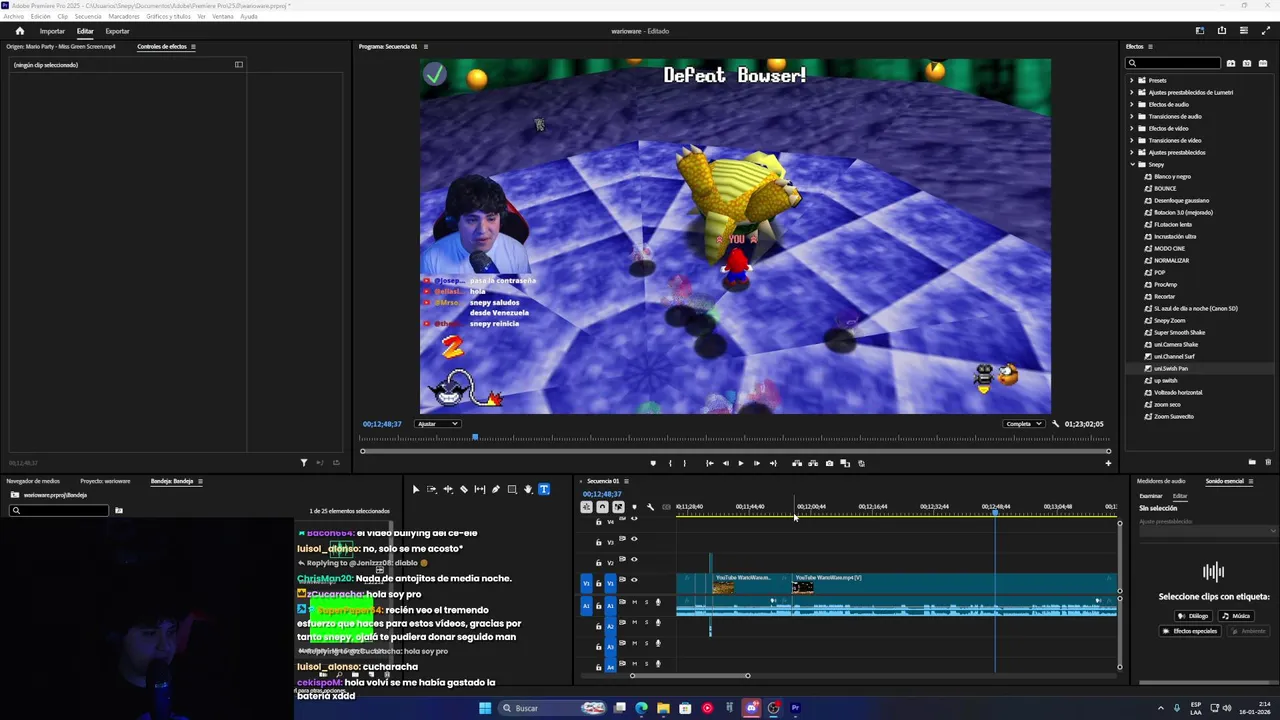This screenshot has height=720, width=1280.
Task: Add marker in the timeline header
Action: [x=635, y=507]
